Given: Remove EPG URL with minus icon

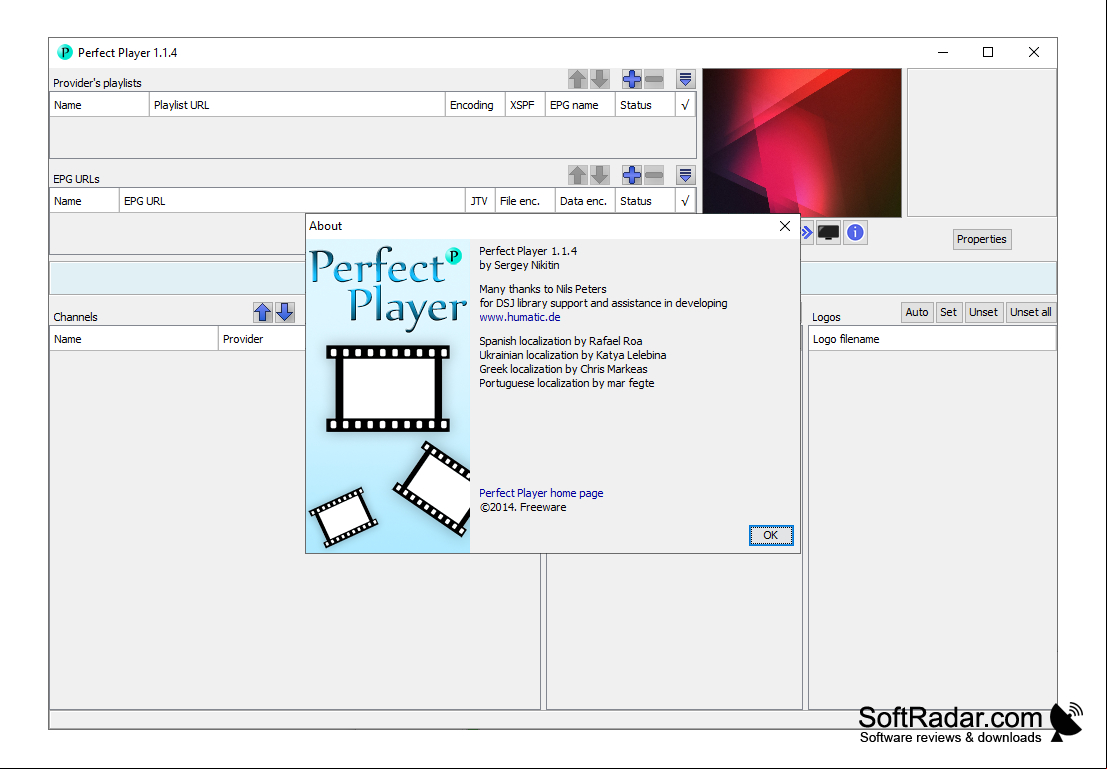Looking at the screenshot, I should [654, 175].
